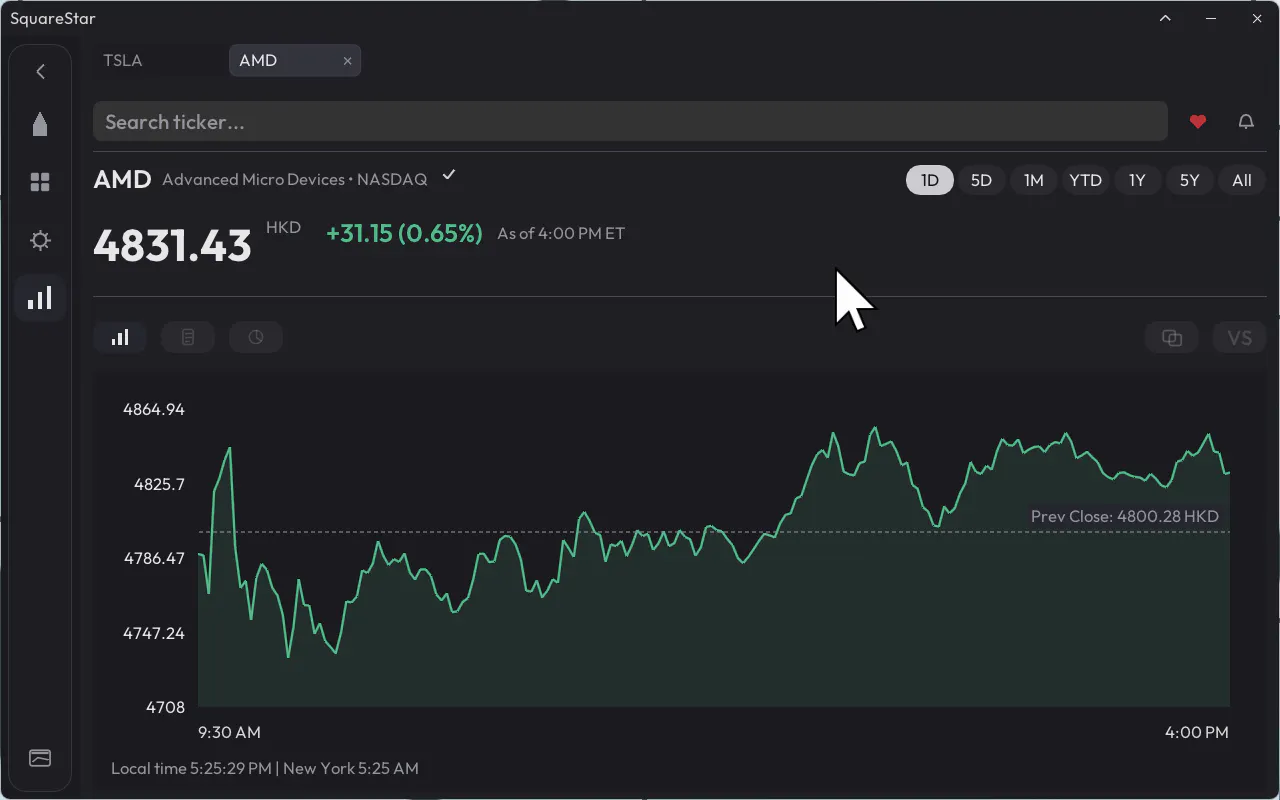The image size is (1280, 800).
Task: Switch to the financials document view icon
Action: pos(188,338)
